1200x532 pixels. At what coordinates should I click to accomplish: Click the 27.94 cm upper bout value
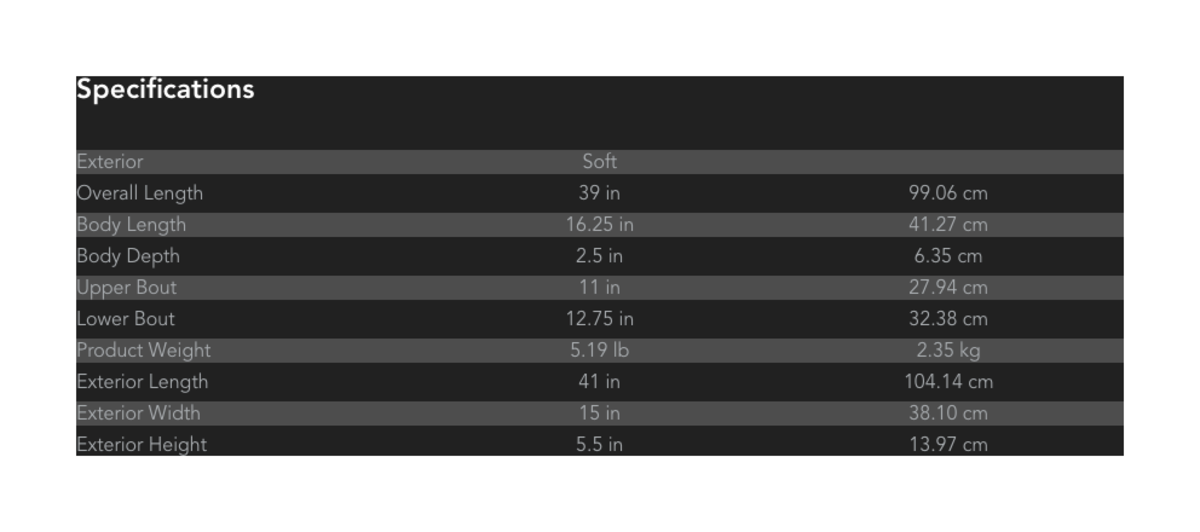tap(948, 288)
